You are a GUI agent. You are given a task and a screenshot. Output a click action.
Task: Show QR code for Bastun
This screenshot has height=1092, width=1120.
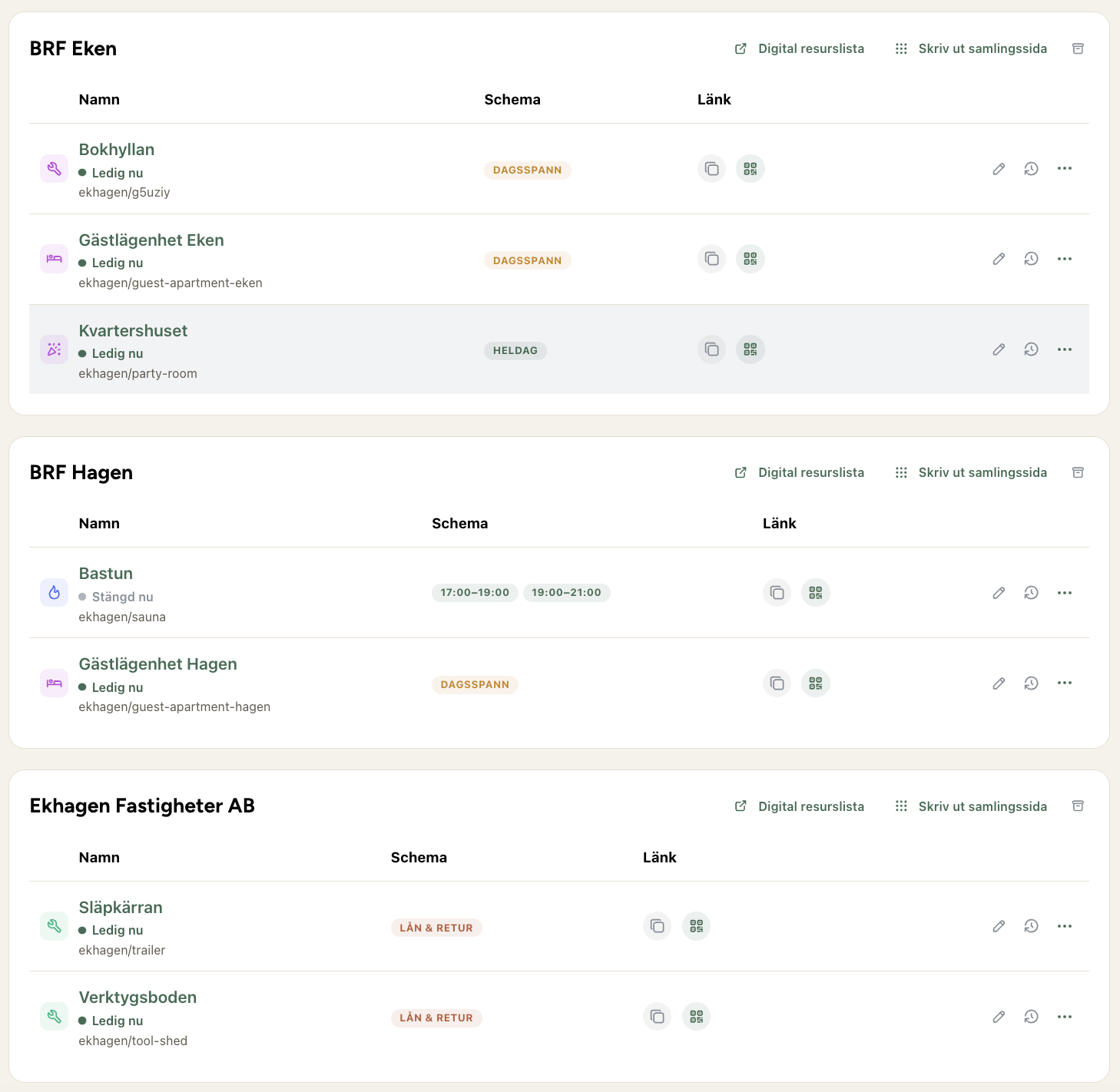(816, 593)
